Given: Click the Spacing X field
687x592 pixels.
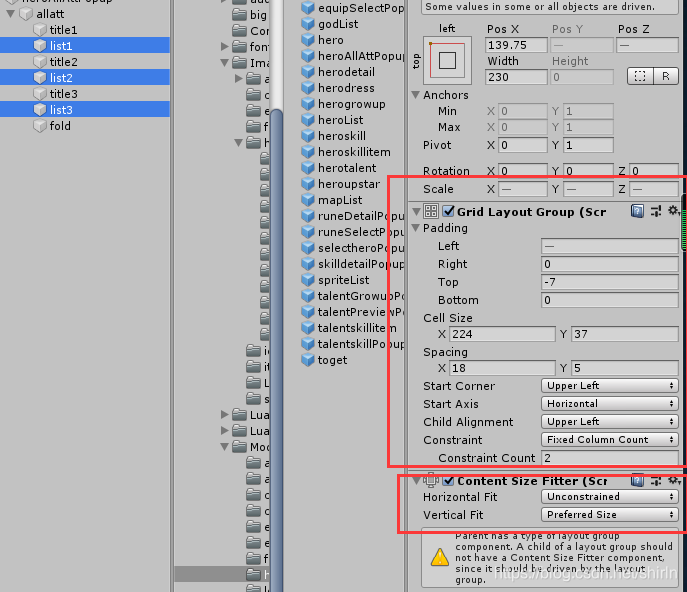Looking at the screenshot, I should (502, 368).
